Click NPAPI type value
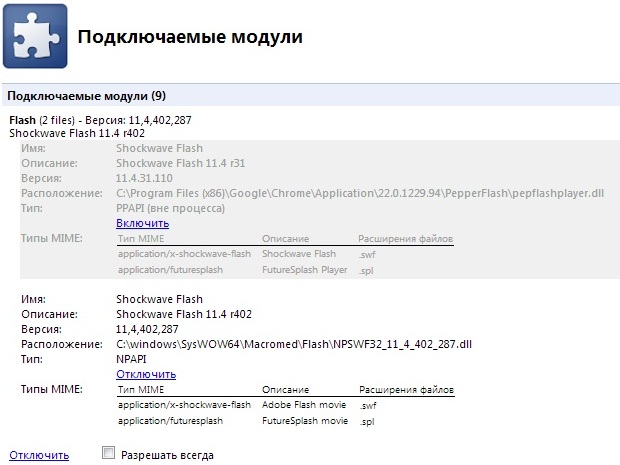 pos(131,359)
